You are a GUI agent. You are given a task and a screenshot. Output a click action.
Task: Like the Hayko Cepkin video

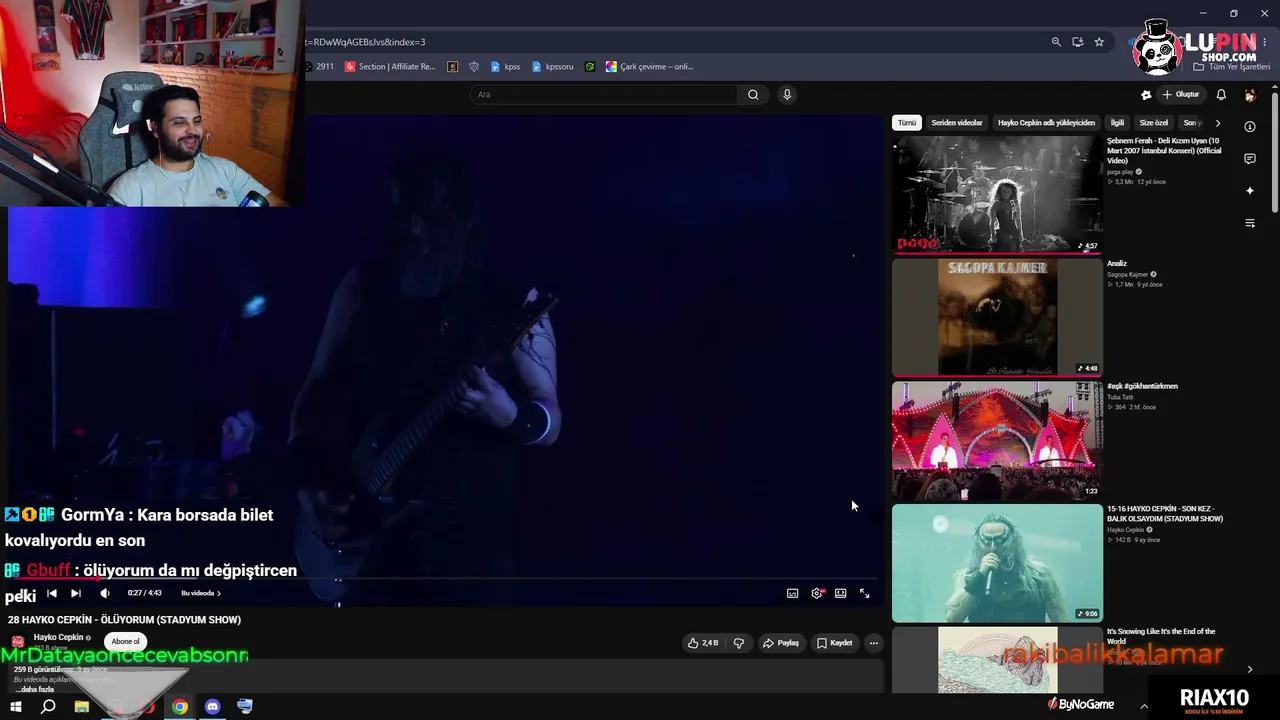coord(703,643)
